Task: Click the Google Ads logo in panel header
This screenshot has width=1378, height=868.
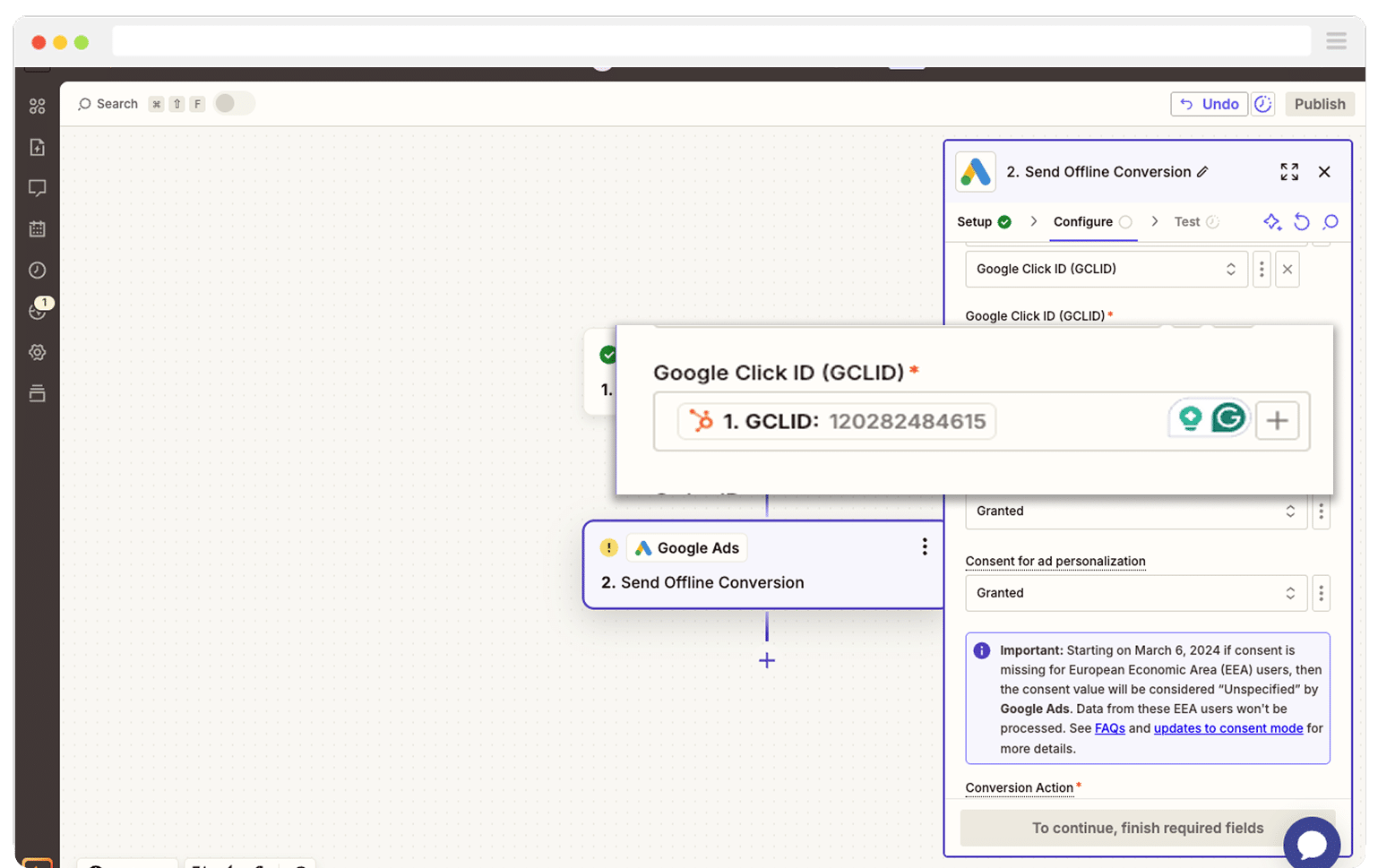Action: [x=976, y=172]
